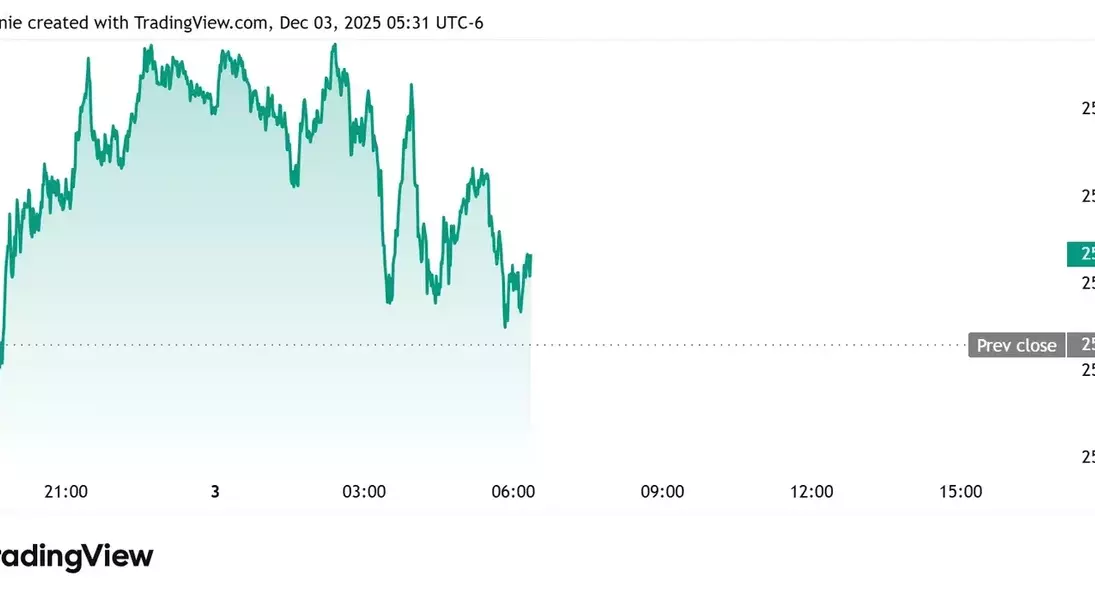
Task: Click the gray previous close price tag
Action: [x=1081, y=345]
